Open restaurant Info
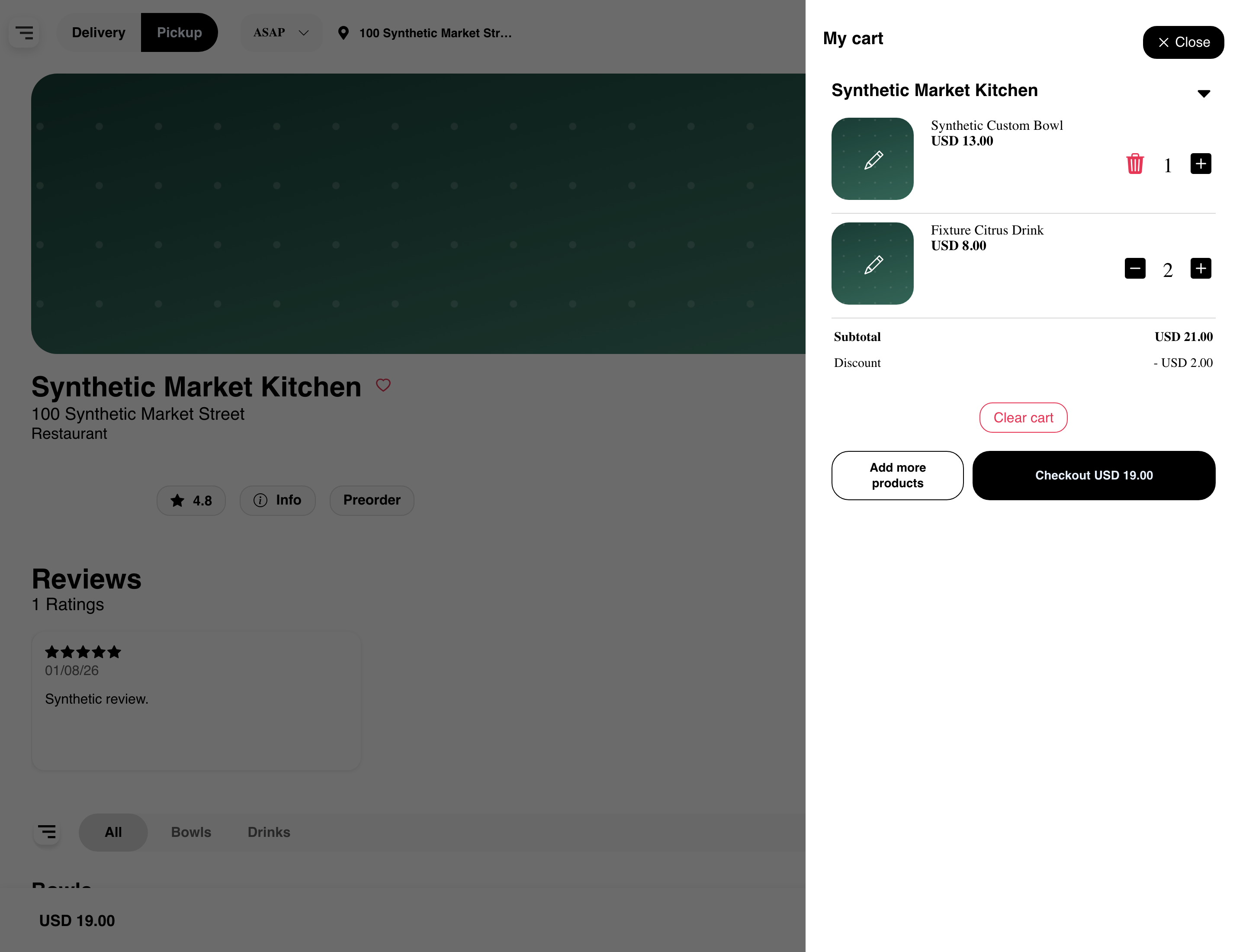 click(277, 500)
